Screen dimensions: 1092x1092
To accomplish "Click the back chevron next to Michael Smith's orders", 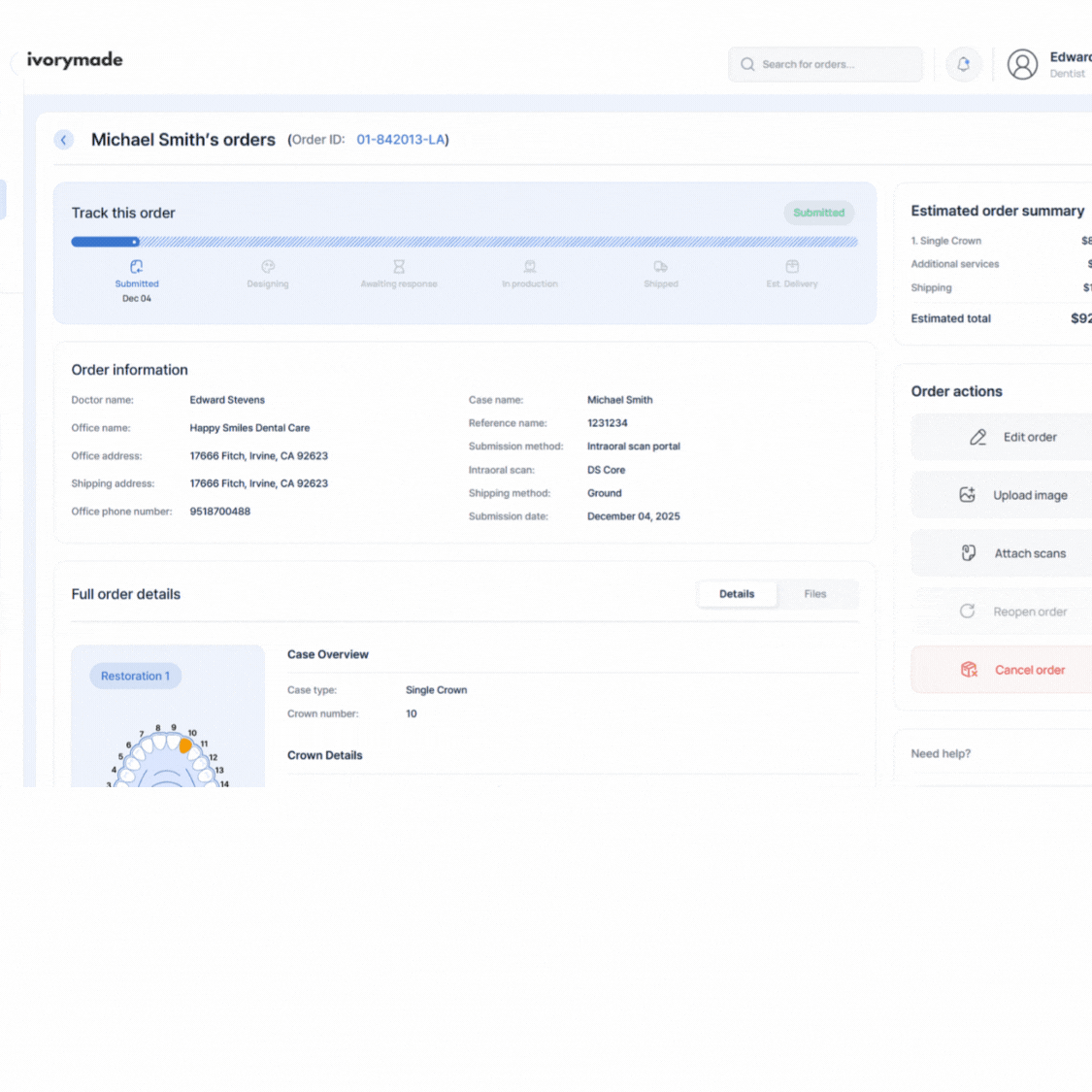I will click(x=63, y=139).
